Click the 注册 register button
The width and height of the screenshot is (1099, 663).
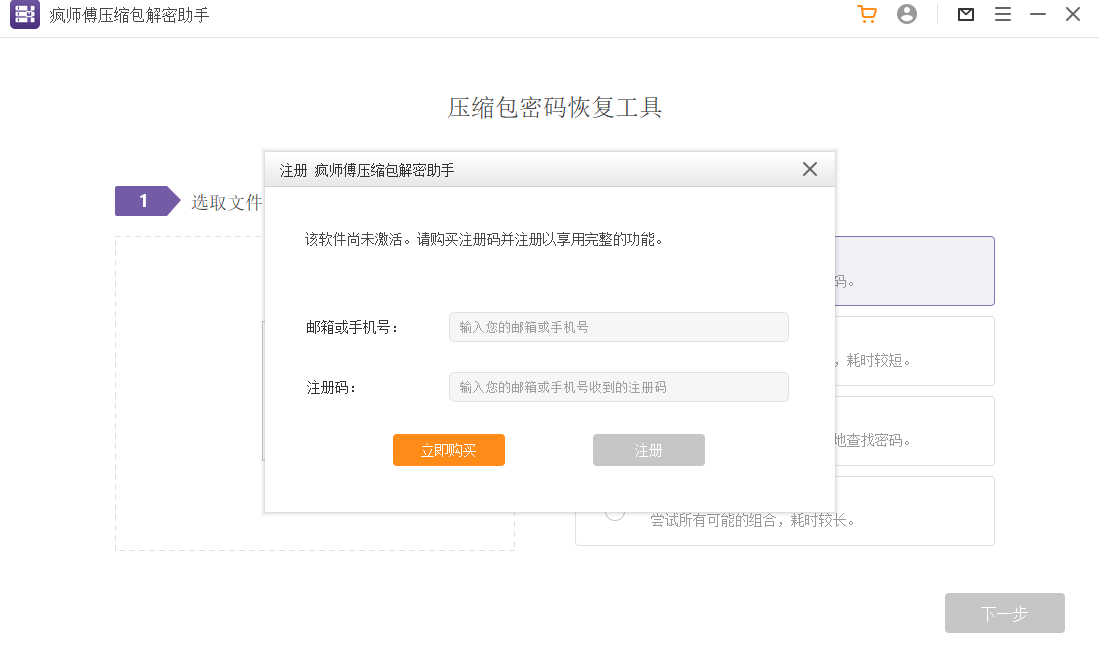648,450
